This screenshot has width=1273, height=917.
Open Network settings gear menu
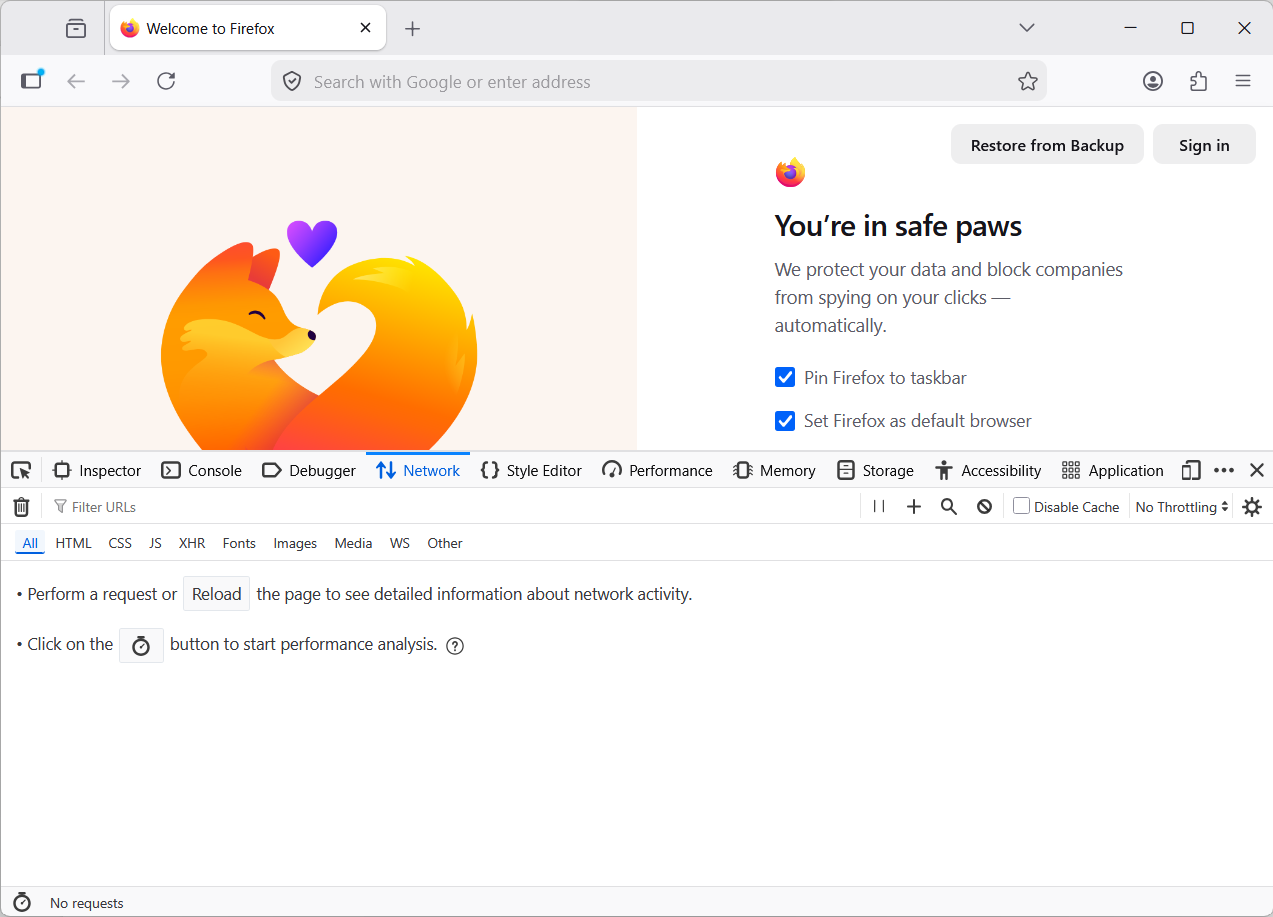point(1252,507)
